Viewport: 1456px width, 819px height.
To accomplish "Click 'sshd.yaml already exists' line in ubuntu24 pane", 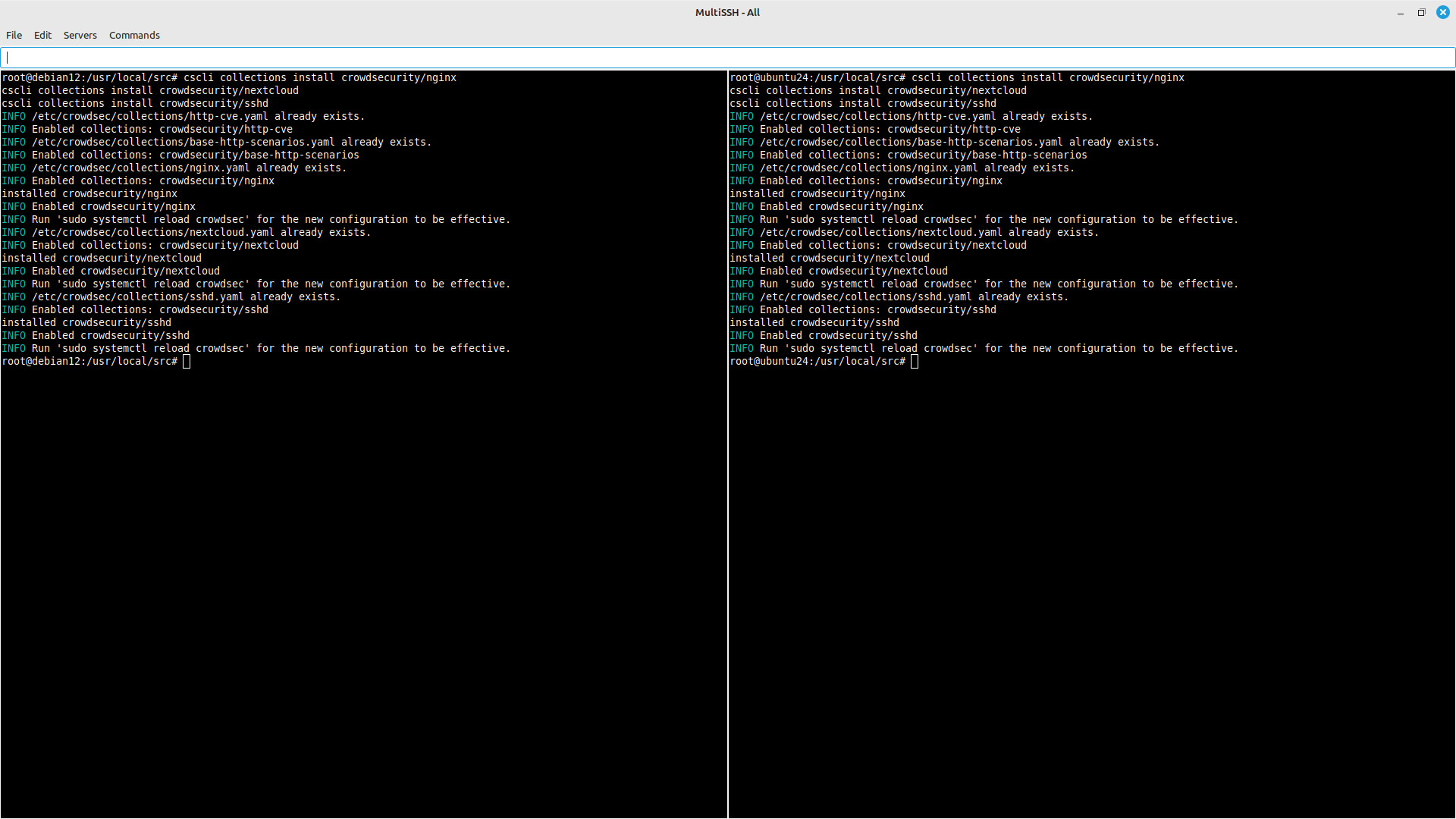I will 899,297.
